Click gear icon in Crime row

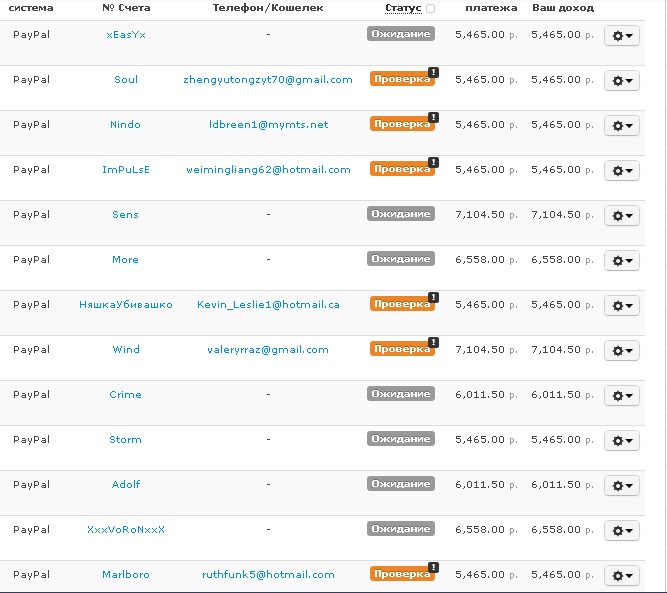(x=618, y=396)
